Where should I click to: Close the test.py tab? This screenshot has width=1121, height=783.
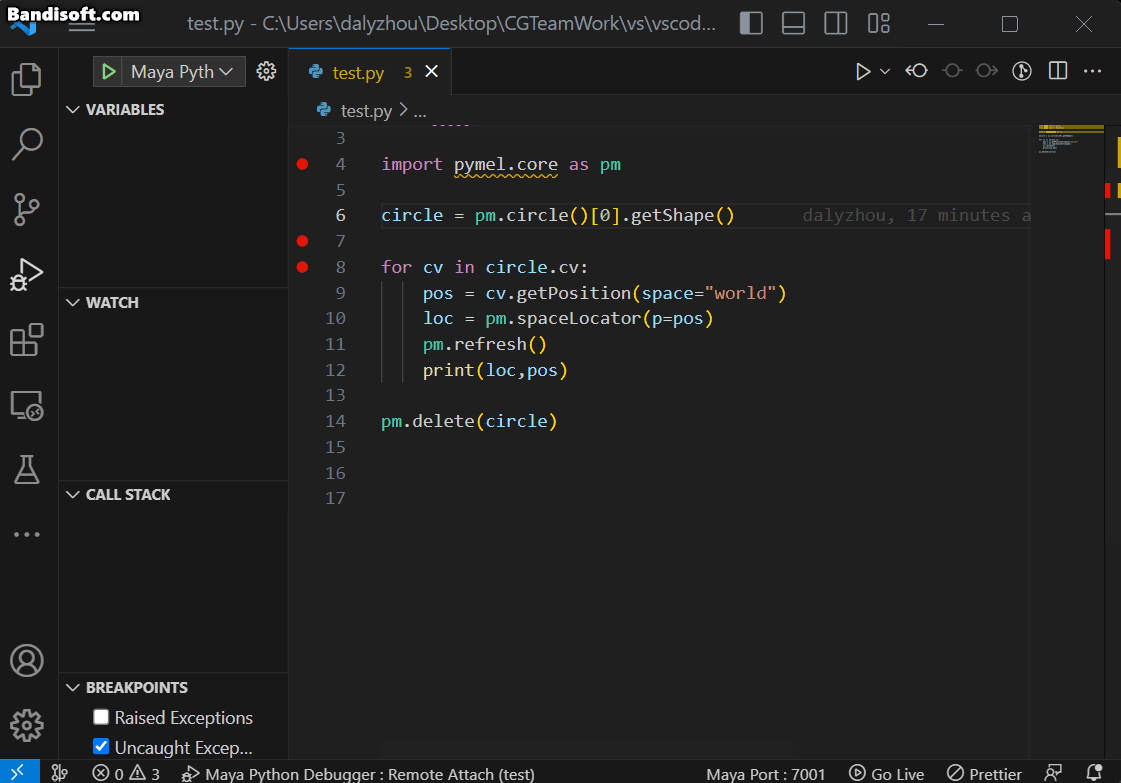[432, 72]
